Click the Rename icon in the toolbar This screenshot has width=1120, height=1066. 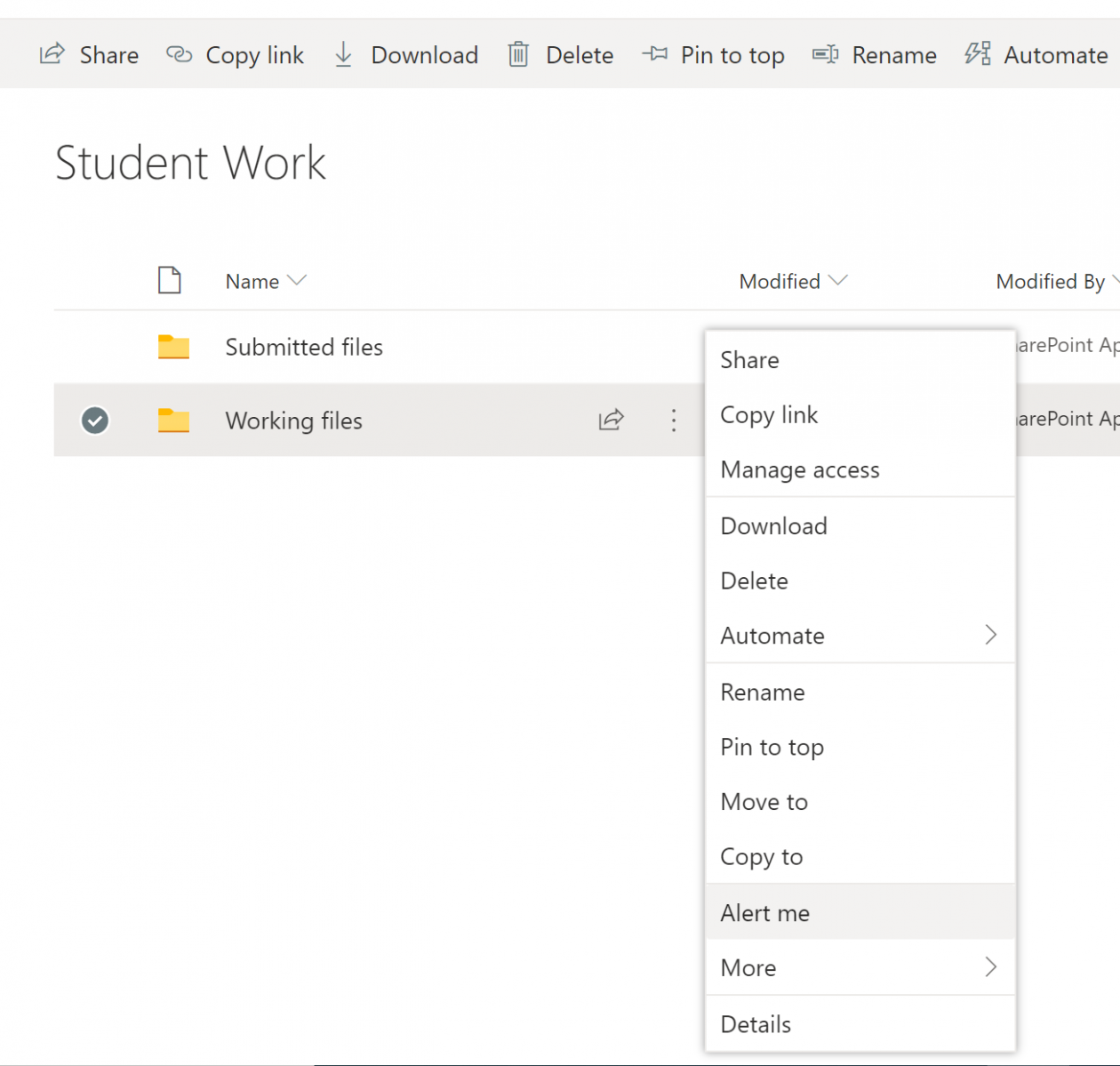[x=825, y=55]
